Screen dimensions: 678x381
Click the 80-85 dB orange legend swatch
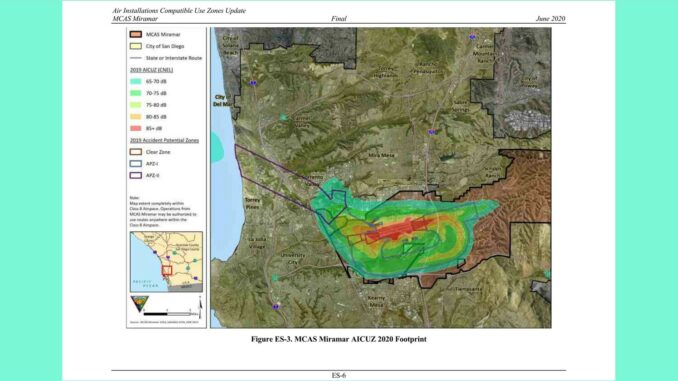click(136, 117)
